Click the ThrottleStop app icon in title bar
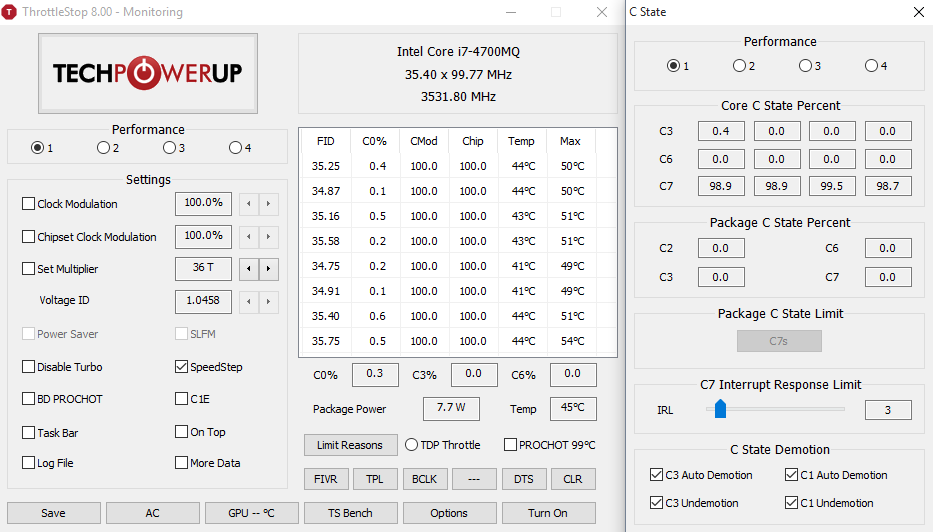Screen dimensions: 933x532 [9, 12]
